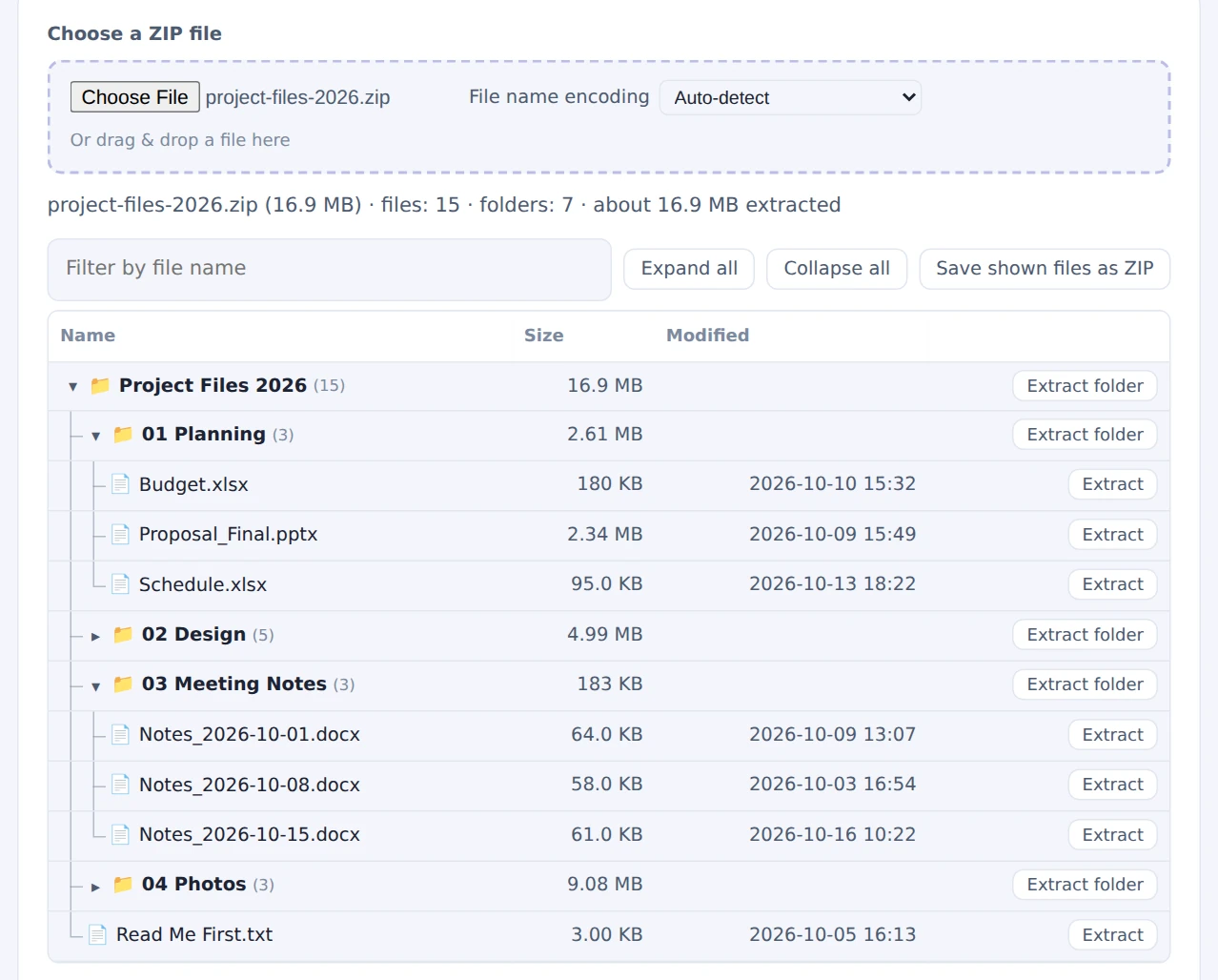The width and height of the screenshot is (1218, 980).
Task: Click the Size column header
Action: tap(543, 336)
